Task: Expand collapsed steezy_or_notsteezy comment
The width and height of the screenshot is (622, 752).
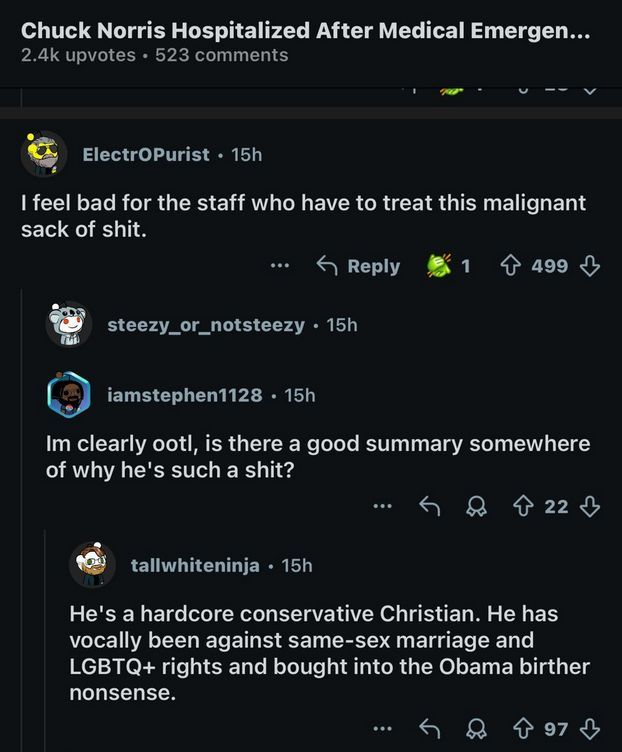Action: click(205, 325)
